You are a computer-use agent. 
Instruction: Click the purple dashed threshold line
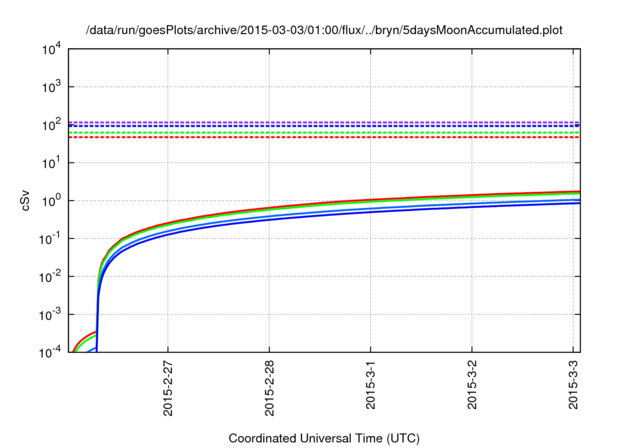[x=324, y=122]
